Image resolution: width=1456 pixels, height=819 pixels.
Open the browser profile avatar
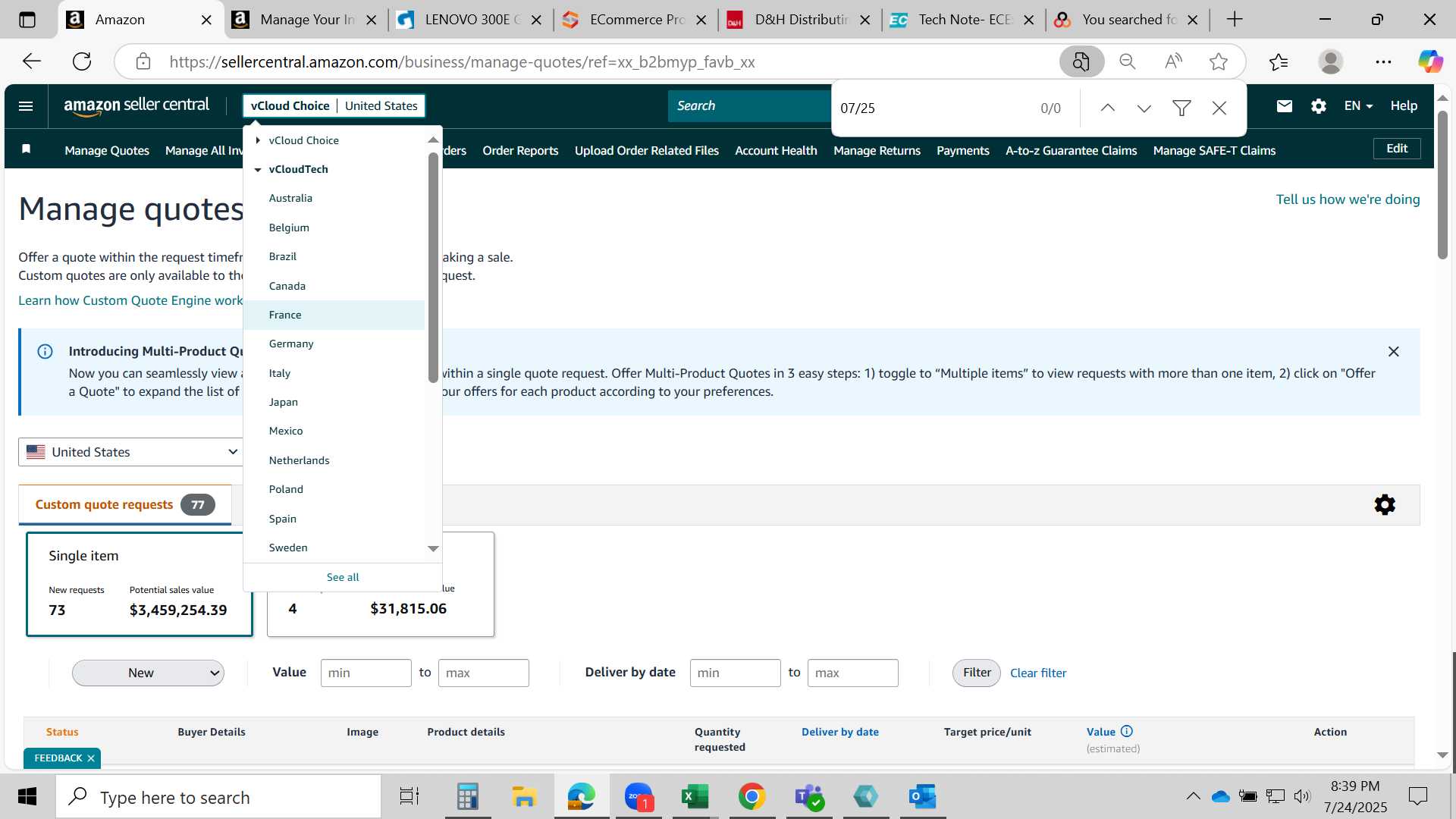point(1331,61)
